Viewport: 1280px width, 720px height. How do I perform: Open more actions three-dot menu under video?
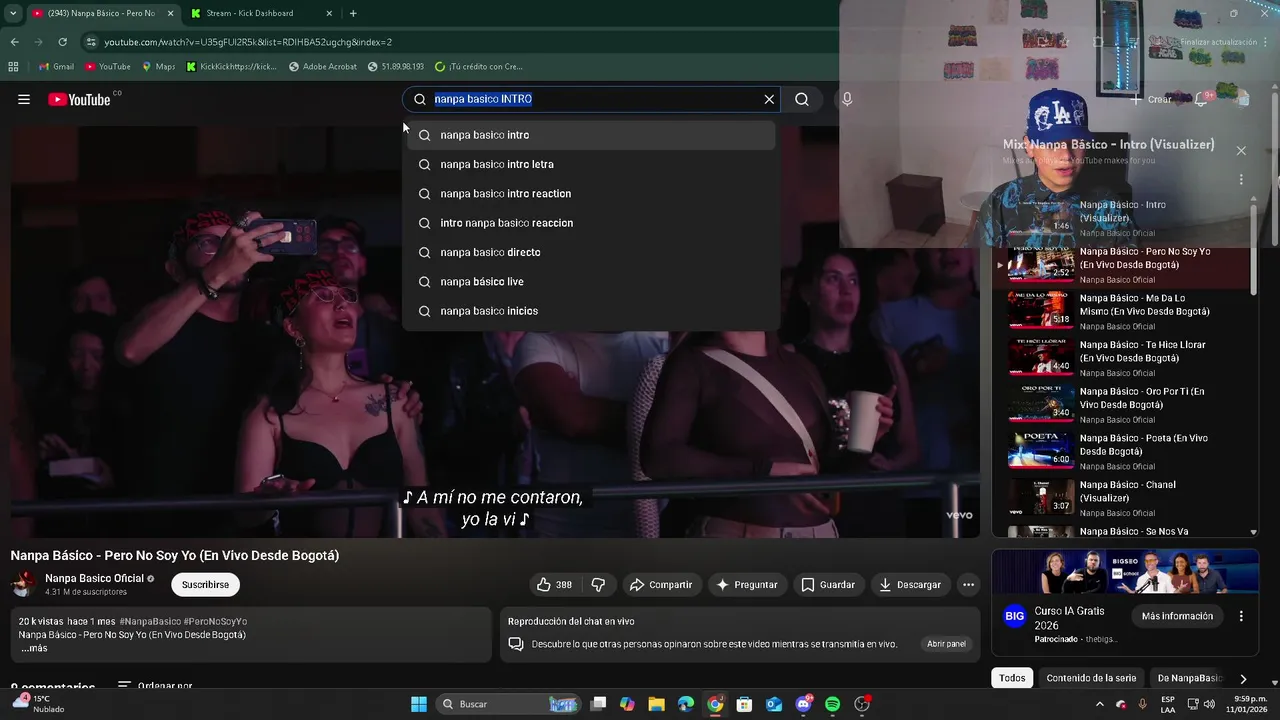coord(968,585)
